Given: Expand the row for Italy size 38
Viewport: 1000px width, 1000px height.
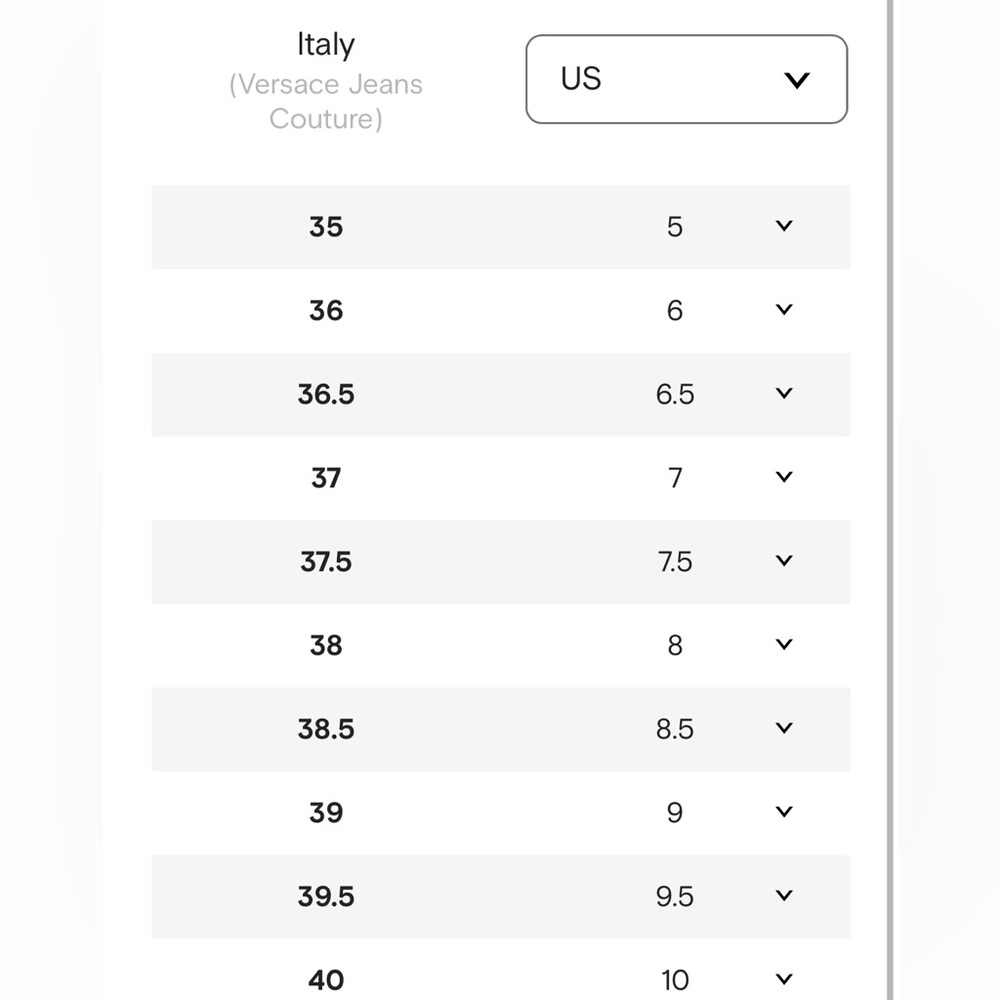Looking at the screenshot, I should click(784, 644).
